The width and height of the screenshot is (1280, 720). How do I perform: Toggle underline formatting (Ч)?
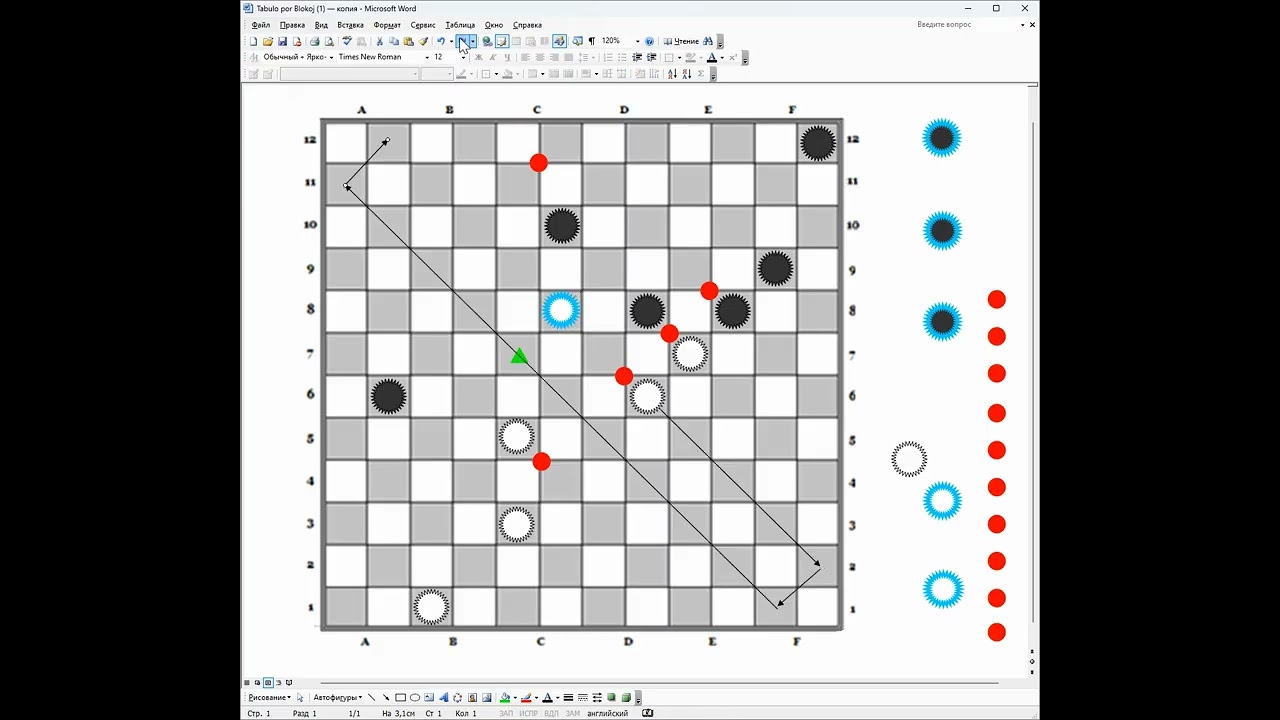(507, 57)
